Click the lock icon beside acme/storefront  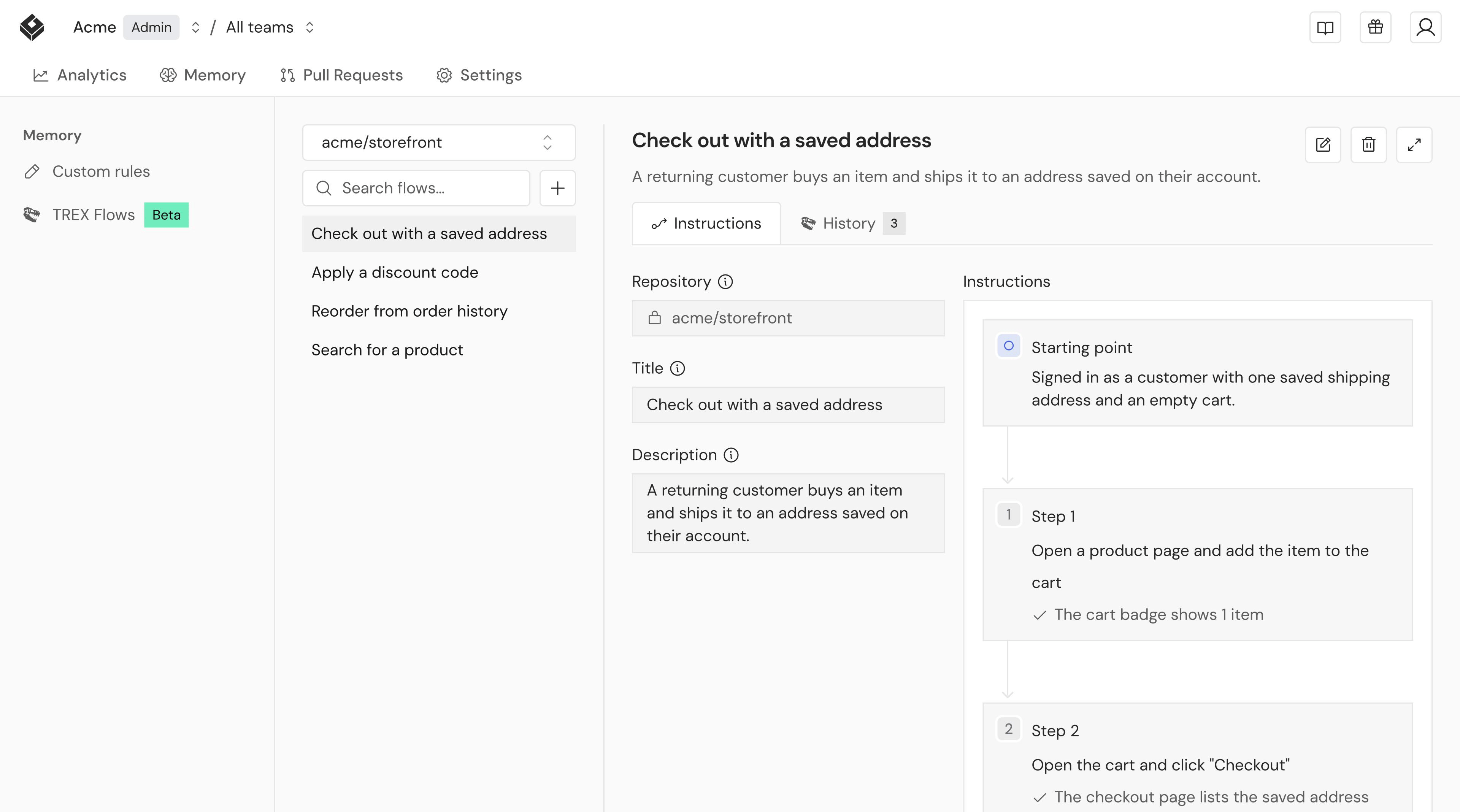655,318
